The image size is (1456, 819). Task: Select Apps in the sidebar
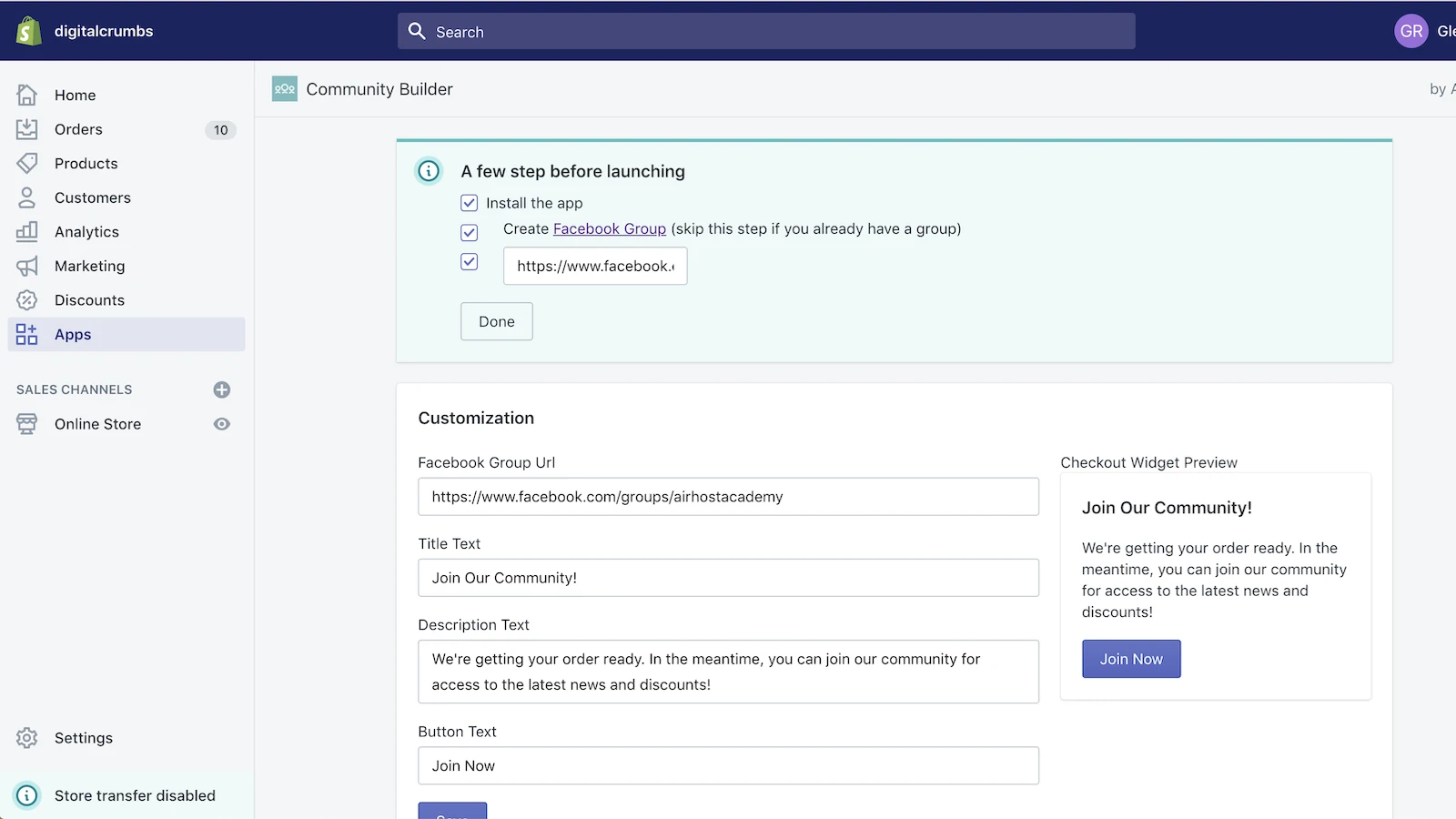coord(126,334)
